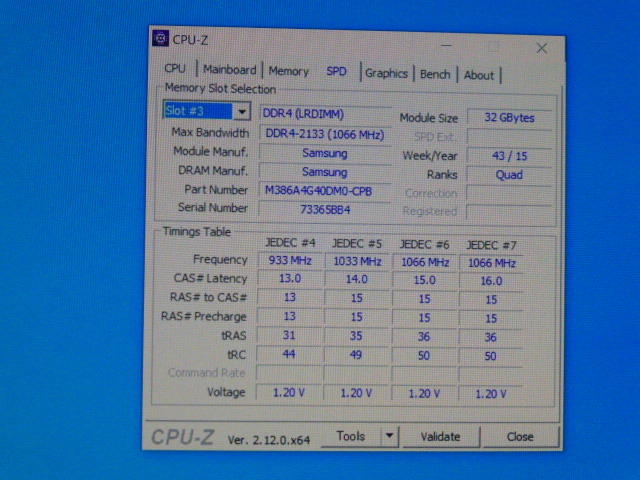Click the JEDEC #7 column header

pyautogui.click(x=491, y=246)
